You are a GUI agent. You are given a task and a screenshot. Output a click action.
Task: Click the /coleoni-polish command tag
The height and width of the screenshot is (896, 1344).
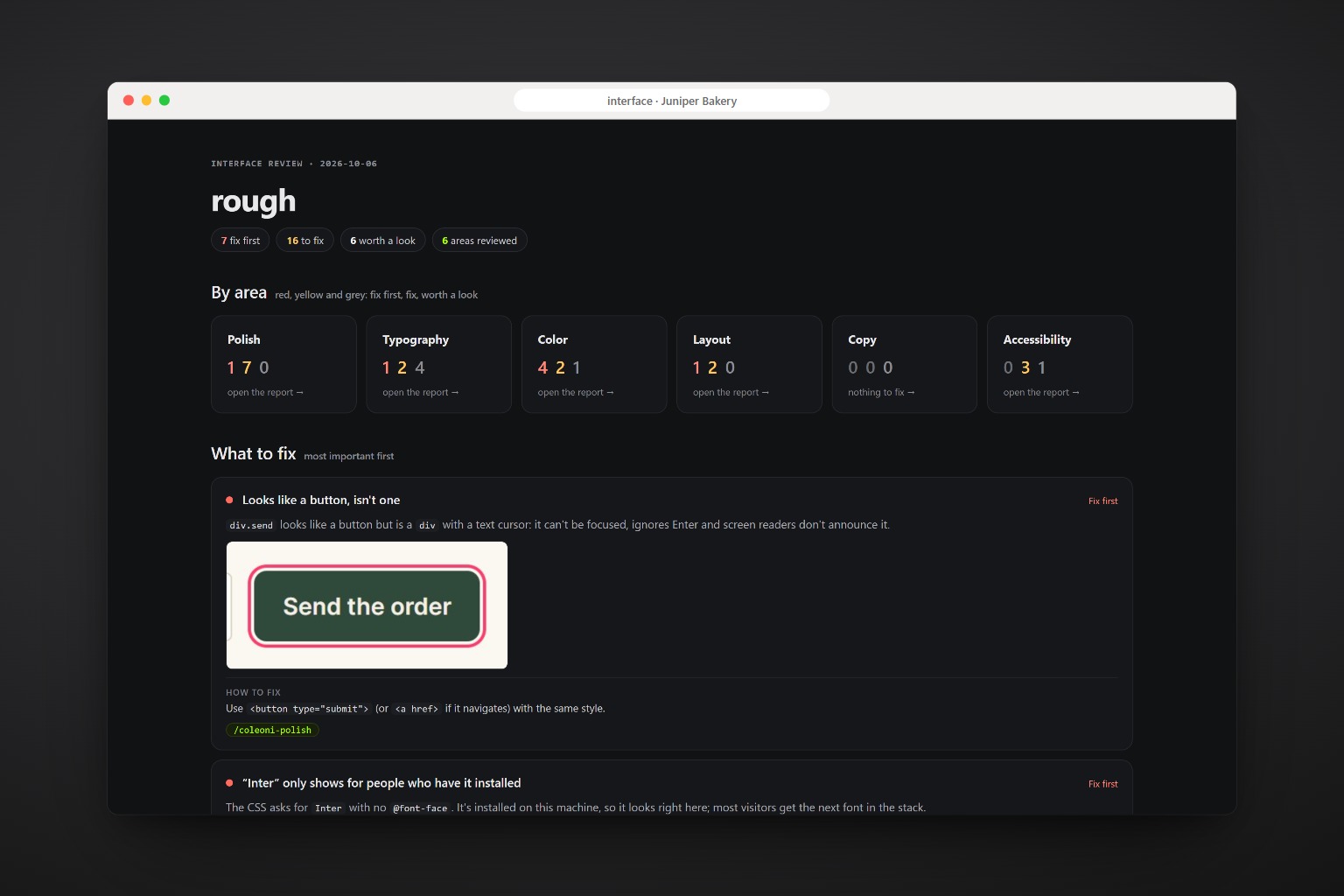272,730
